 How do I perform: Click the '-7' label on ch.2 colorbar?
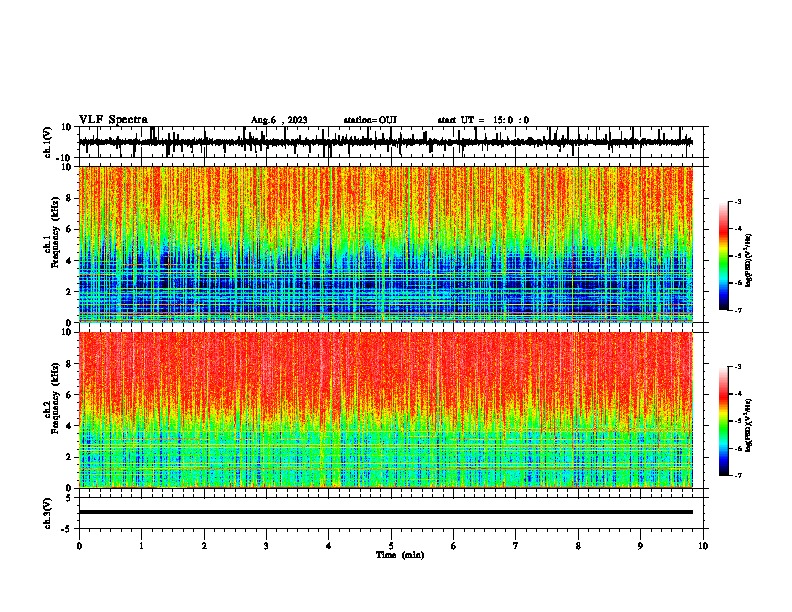click(737, 476)
